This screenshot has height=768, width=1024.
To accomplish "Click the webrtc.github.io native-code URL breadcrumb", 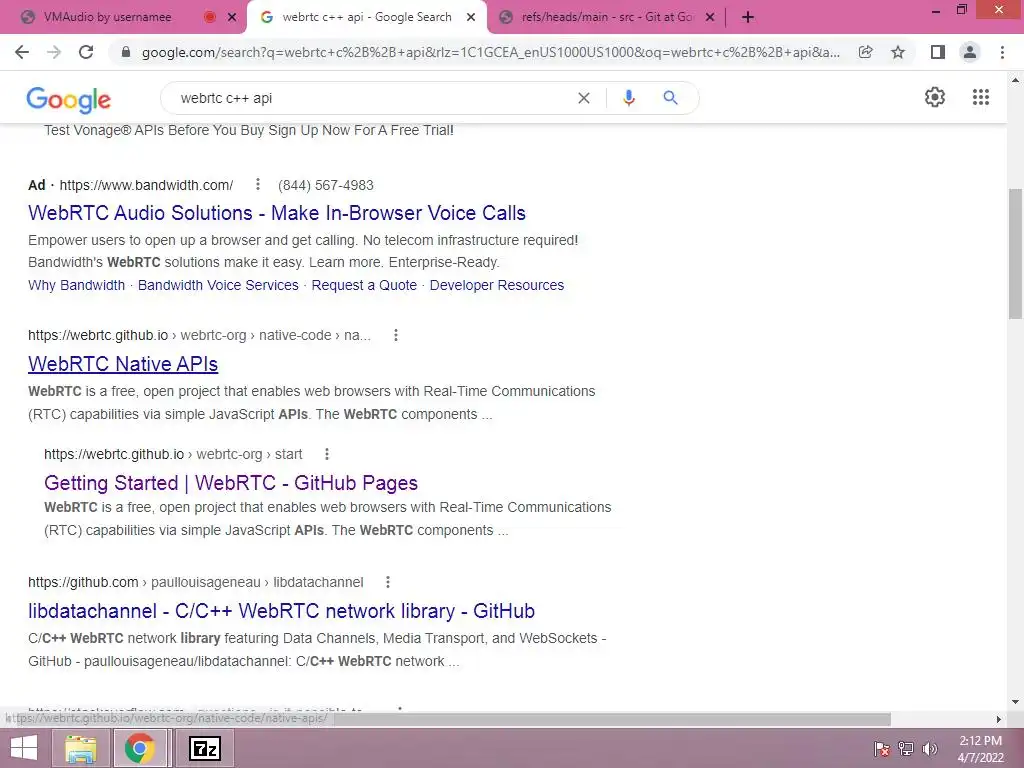I will 199,336.
